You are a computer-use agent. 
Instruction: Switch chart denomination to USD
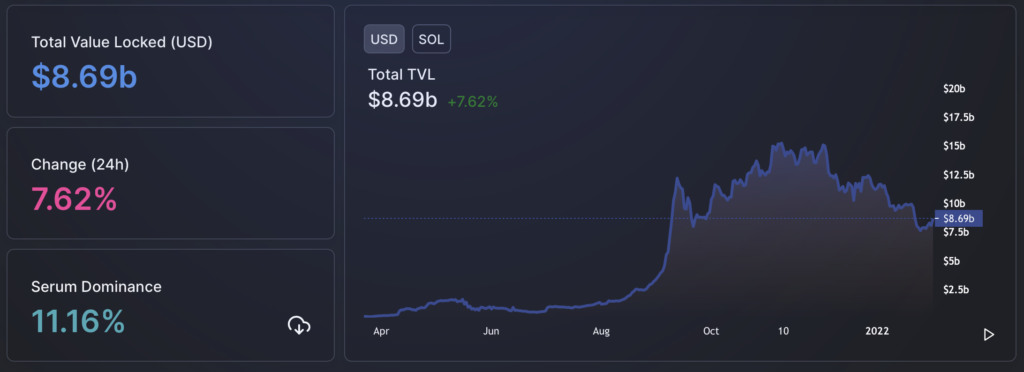[384, 39]
